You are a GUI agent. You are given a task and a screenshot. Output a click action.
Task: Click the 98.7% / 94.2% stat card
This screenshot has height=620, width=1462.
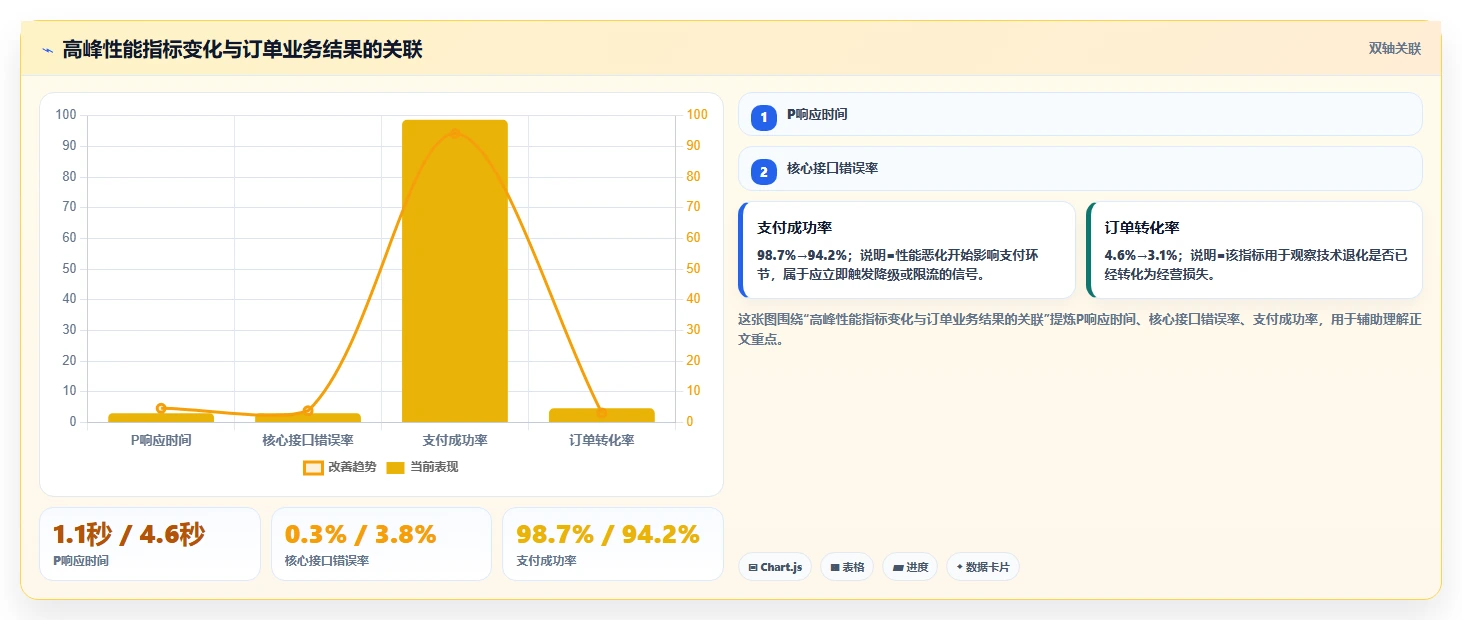613,544
